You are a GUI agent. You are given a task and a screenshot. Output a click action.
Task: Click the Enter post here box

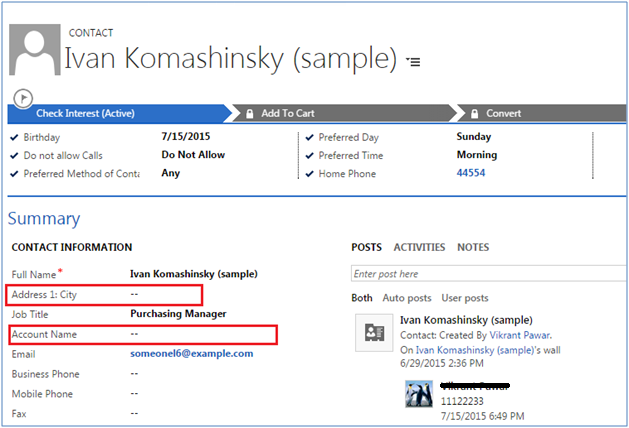click(x=488, y=274)
